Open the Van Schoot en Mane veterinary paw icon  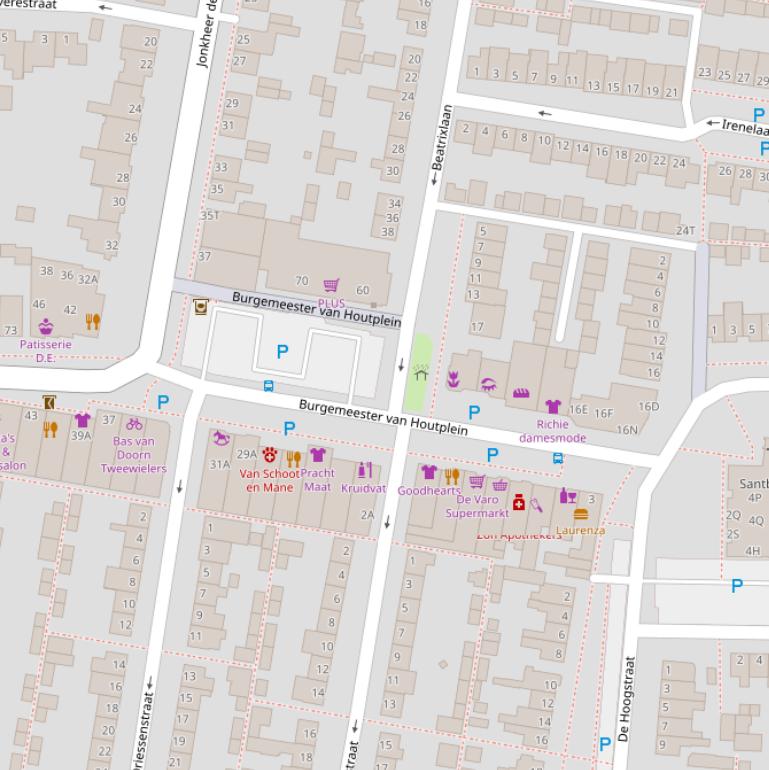point(269,455)
